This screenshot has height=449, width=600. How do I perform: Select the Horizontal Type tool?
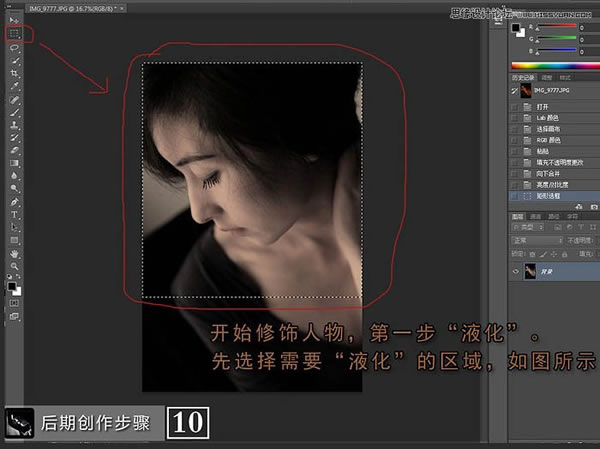[15, 214]
